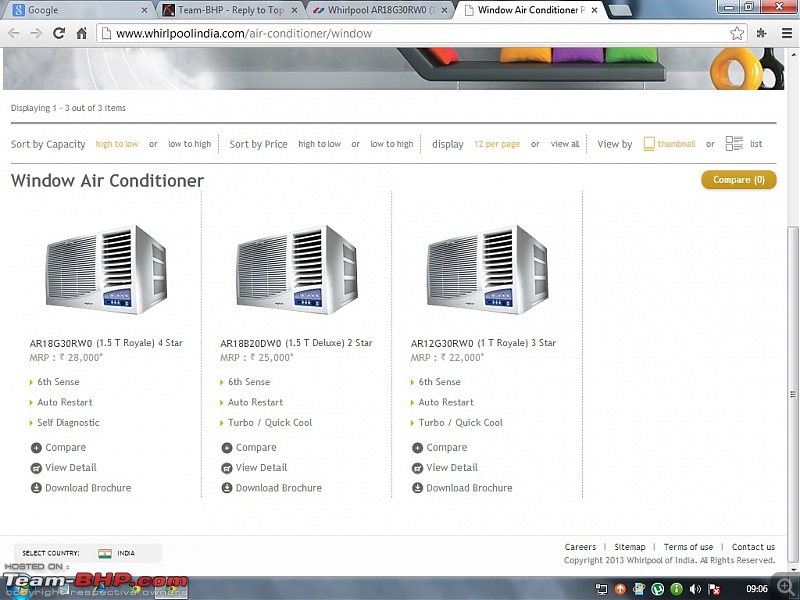
Task: Click the India flag icon
Action: (105, 553)
